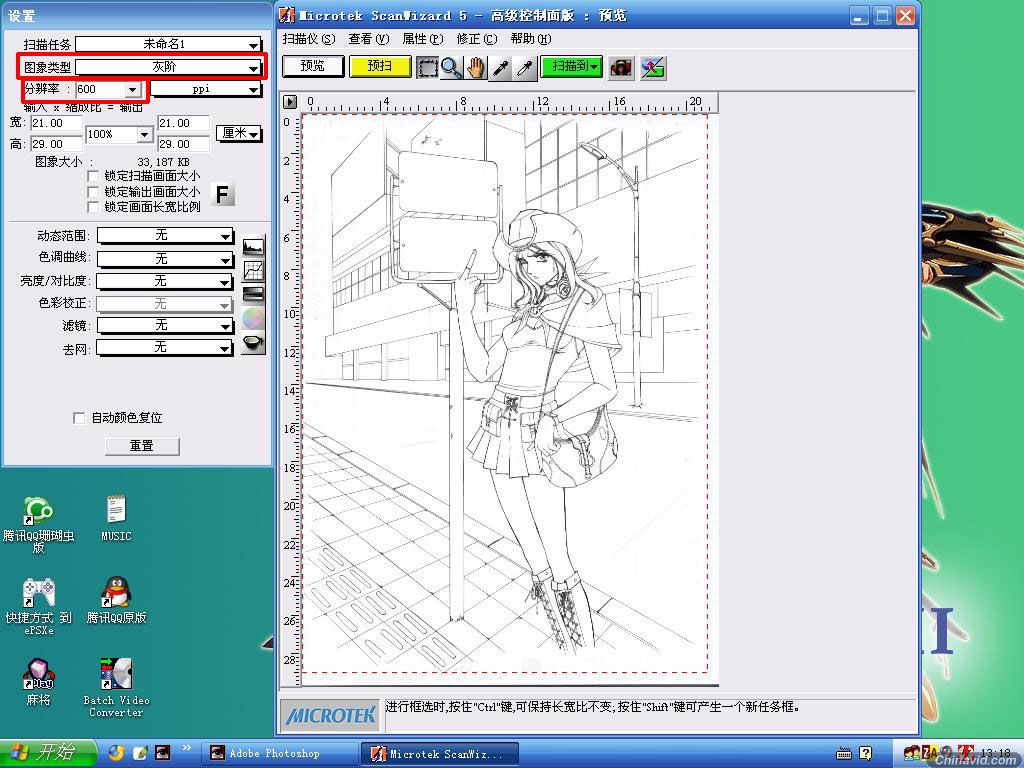Click the input 宽 field showing 21.00

pyautogui.click(x=56, y=123)
